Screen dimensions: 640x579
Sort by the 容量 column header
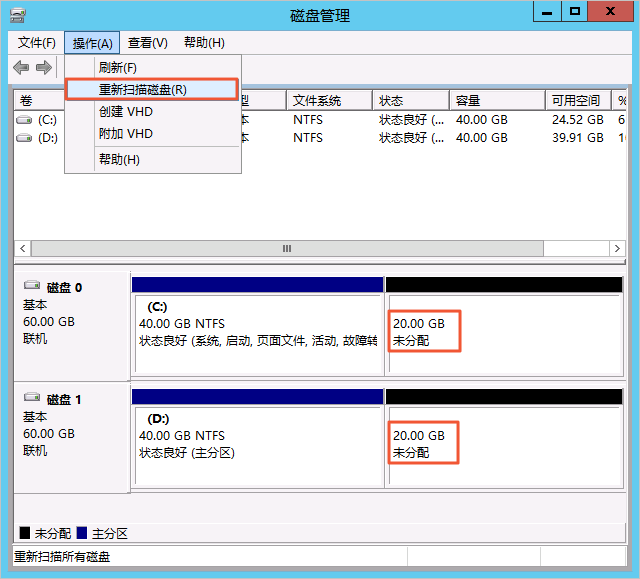[x=468, y=101]
